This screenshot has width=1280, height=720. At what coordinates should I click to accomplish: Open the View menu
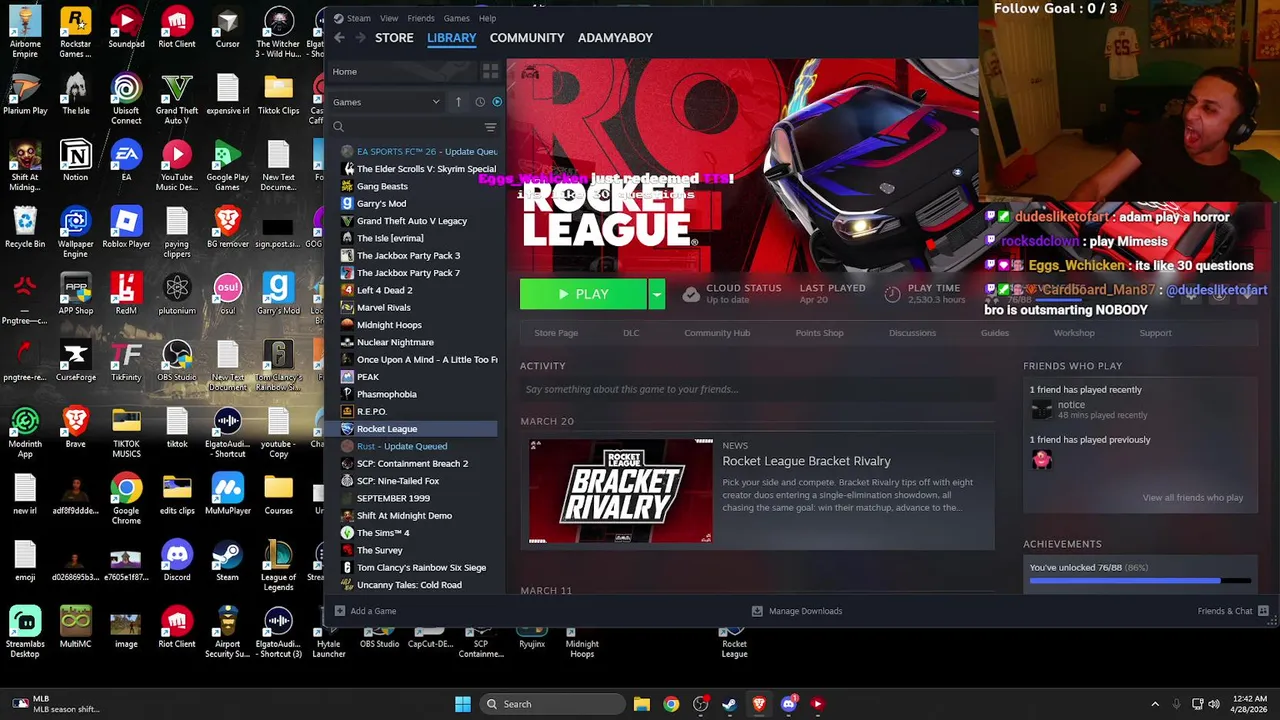point(389,18)
